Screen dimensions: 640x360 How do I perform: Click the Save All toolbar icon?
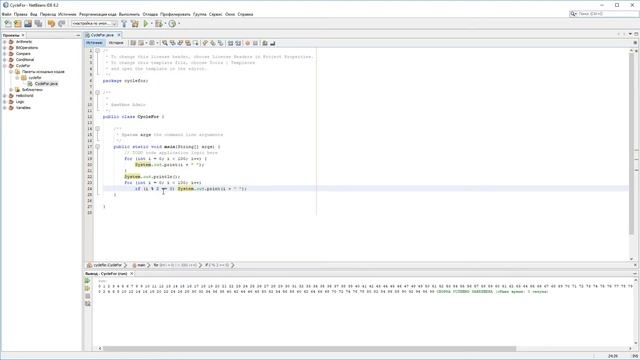click(x=38, y=24)
